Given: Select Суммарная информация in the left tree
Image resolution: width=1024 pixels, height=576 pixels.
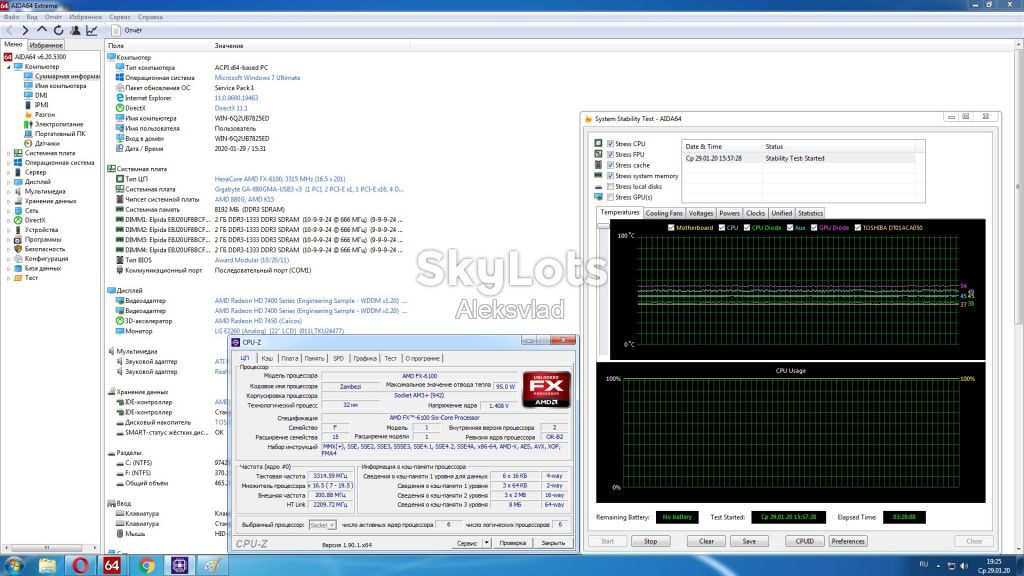Looking at the screenshot, I should tap(67, 76).
